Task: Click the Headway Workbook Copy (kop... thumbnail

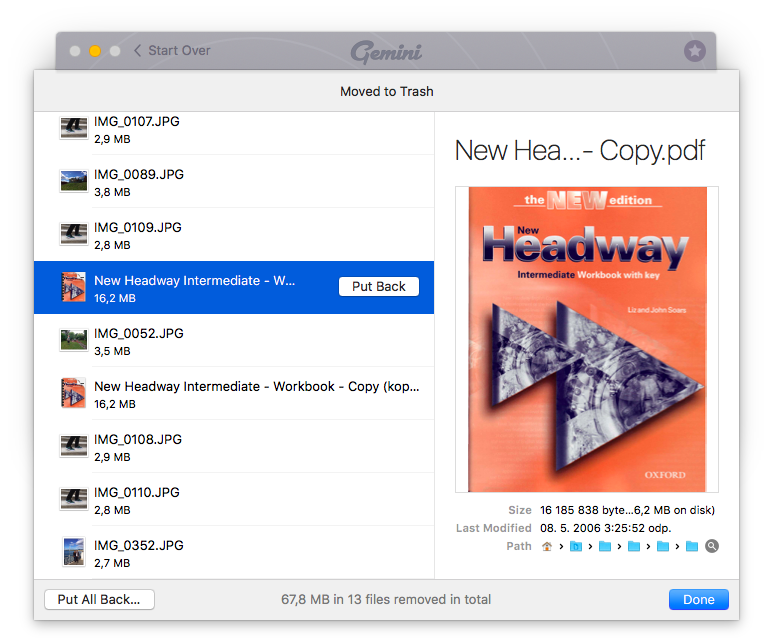Action: click(x=73, y=393)
